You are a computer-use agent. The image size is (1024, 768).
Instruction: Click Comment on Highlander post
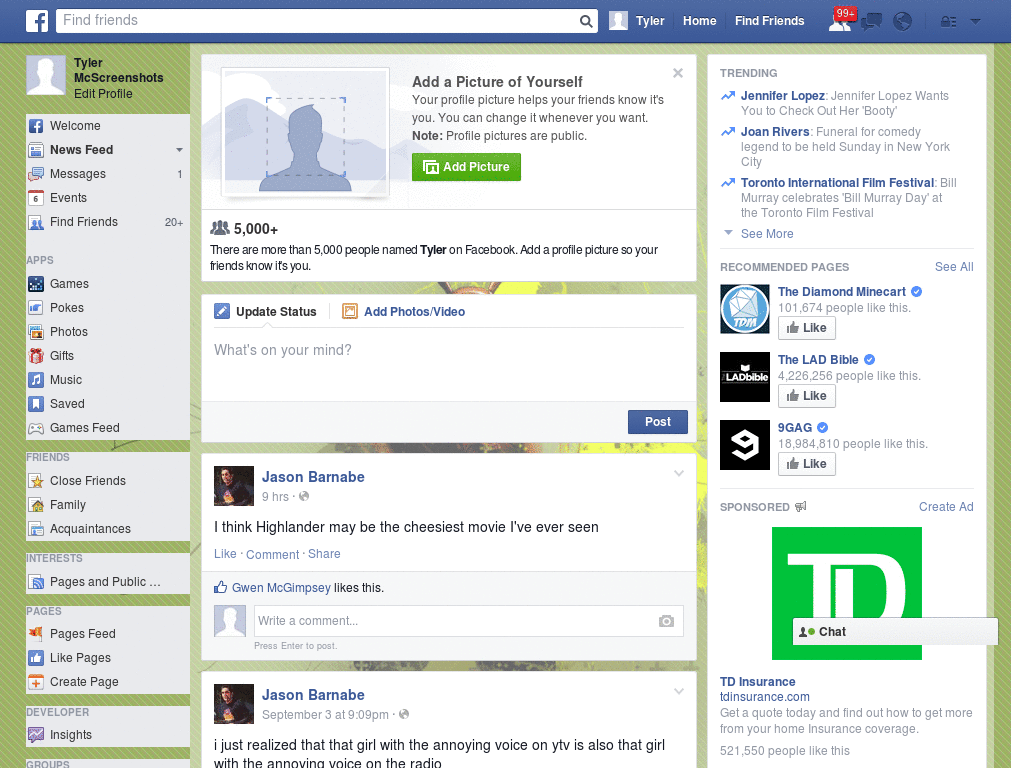(272, 554)
